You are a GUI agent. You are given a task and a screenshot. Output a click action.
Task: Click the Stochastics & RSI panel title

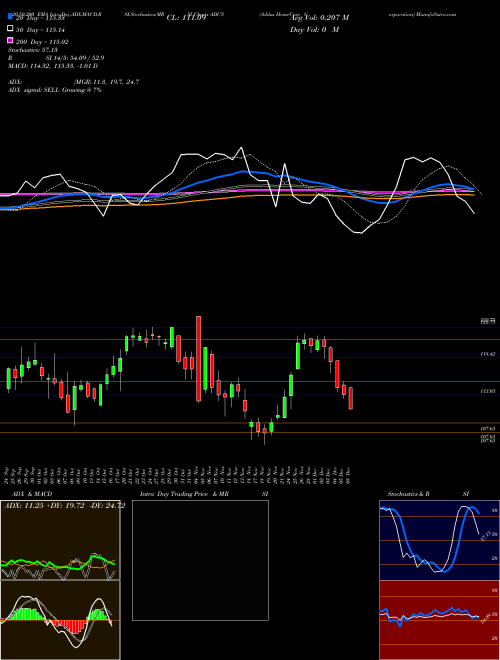point(428,494)
